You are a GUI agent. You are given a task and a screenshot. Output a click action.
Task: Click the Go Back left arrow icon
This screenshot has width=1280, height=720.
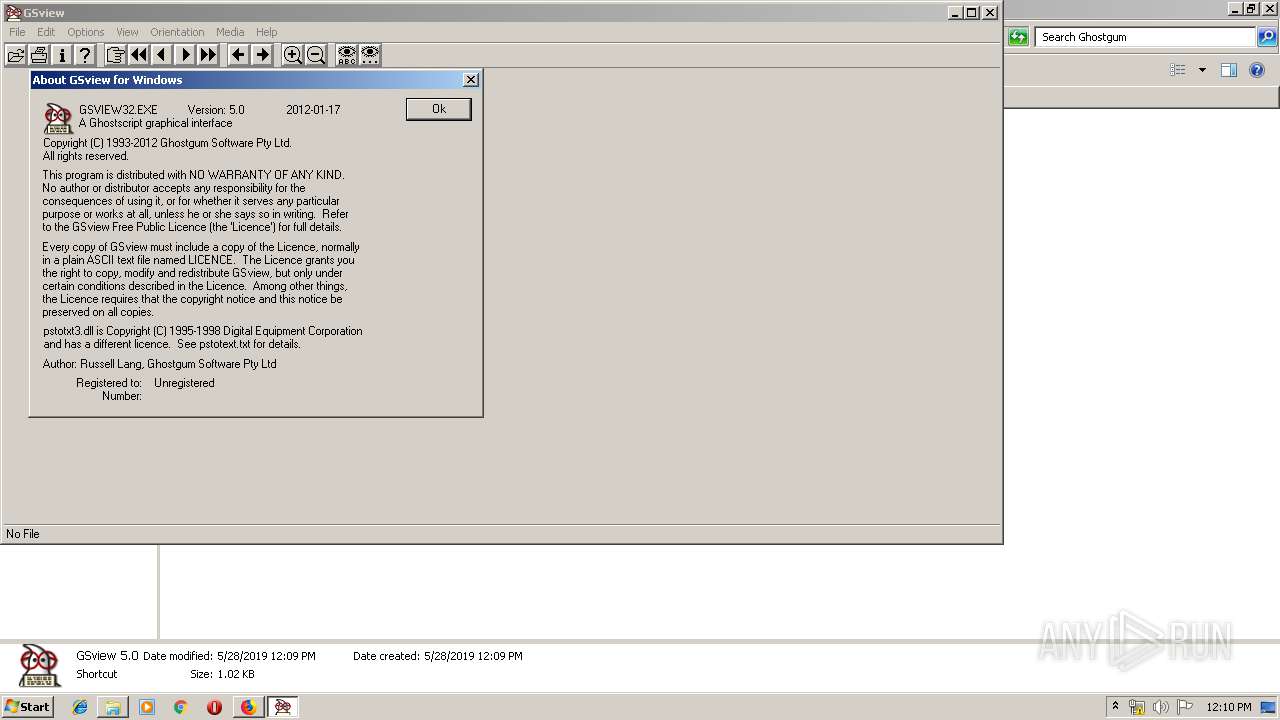click(x=238, y=55)
